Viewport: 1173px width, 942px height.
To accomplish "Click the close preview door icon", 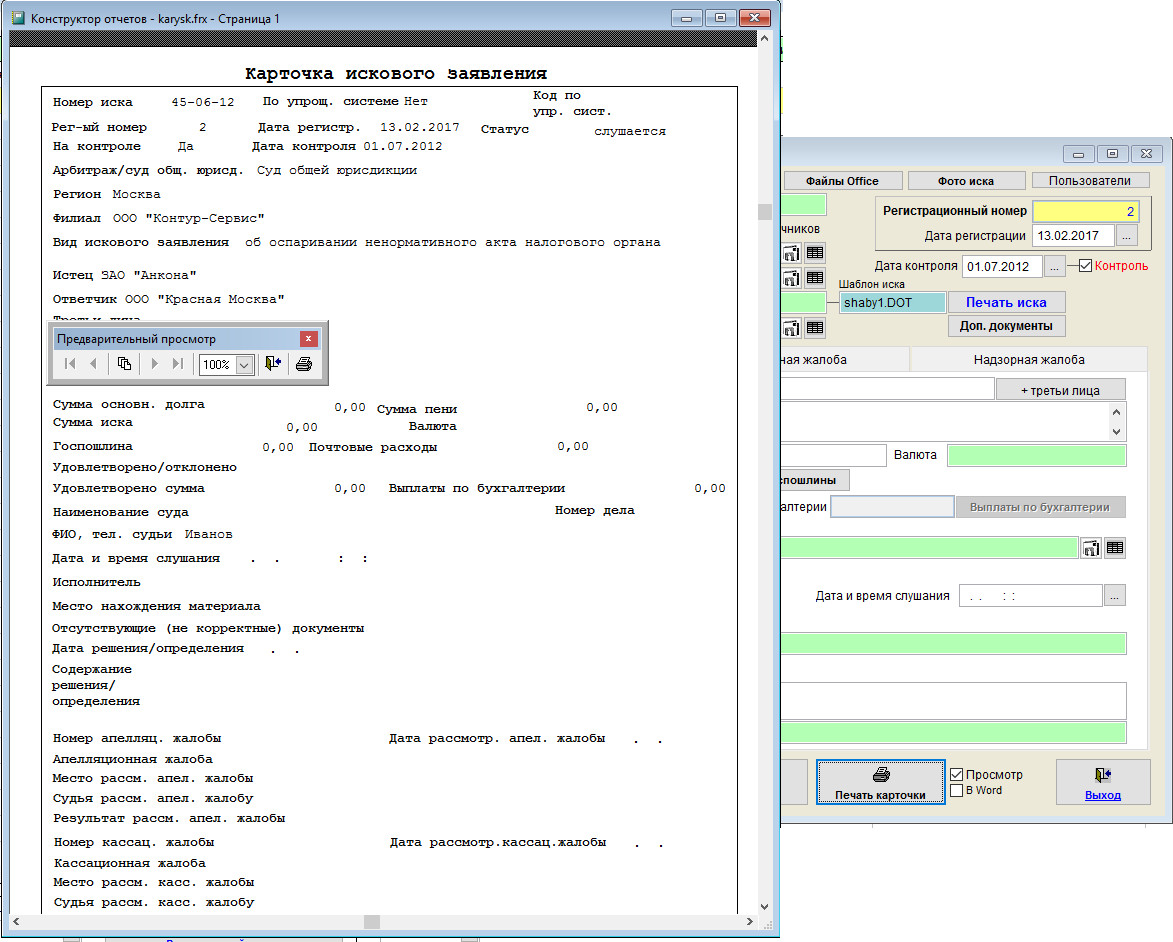I will (x=273, y=364).
